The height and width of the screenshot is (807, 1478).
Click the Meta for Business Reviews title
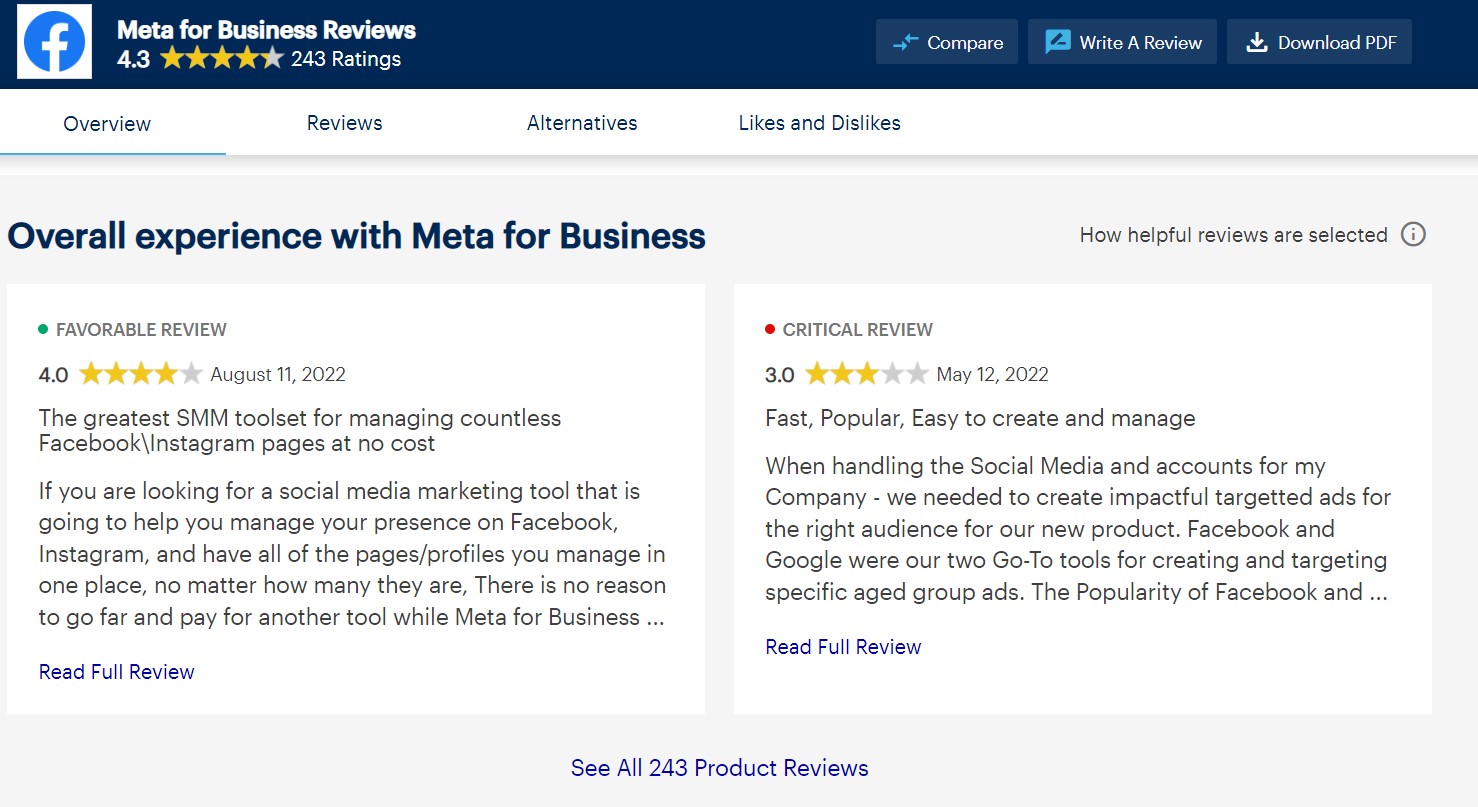coord(266,29)
